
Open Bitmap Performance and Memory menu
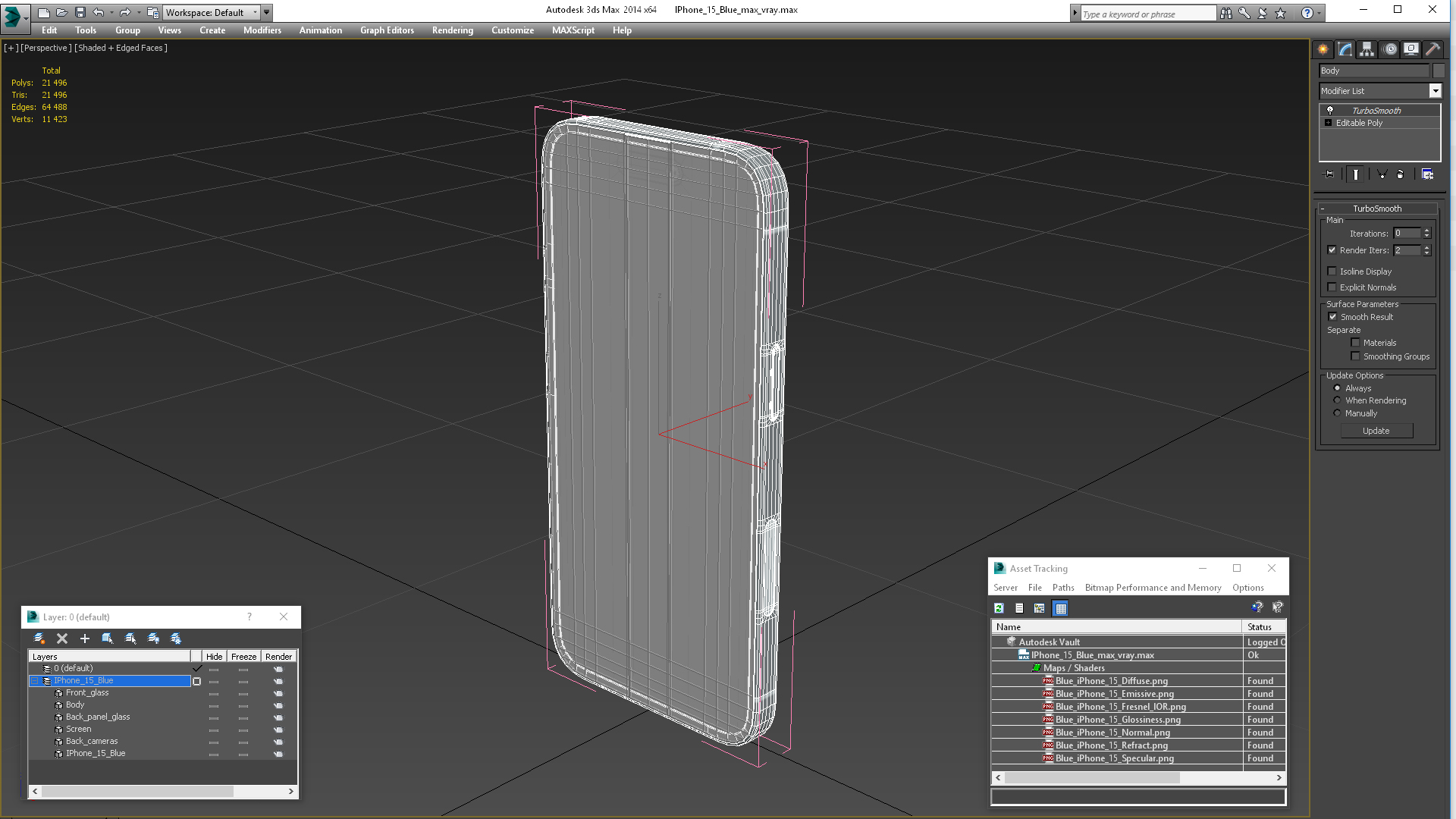click(x=1153, y=588)
